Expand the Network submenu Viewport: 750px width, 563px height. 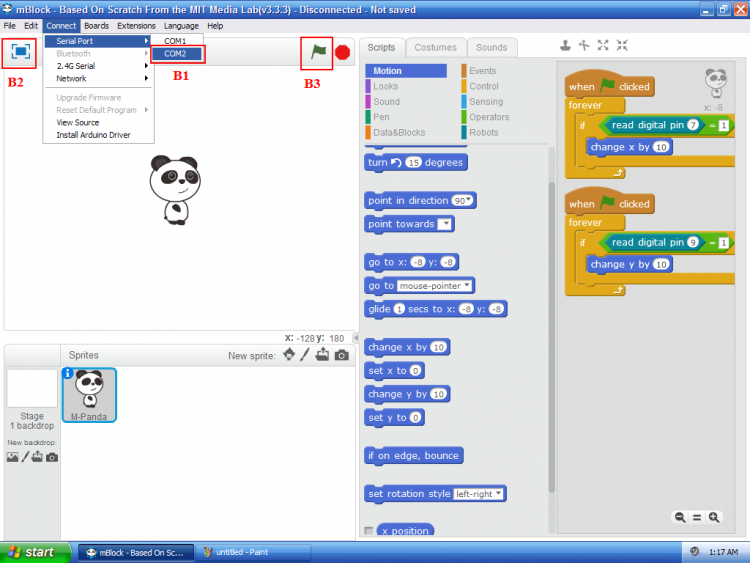coord(98,78)
